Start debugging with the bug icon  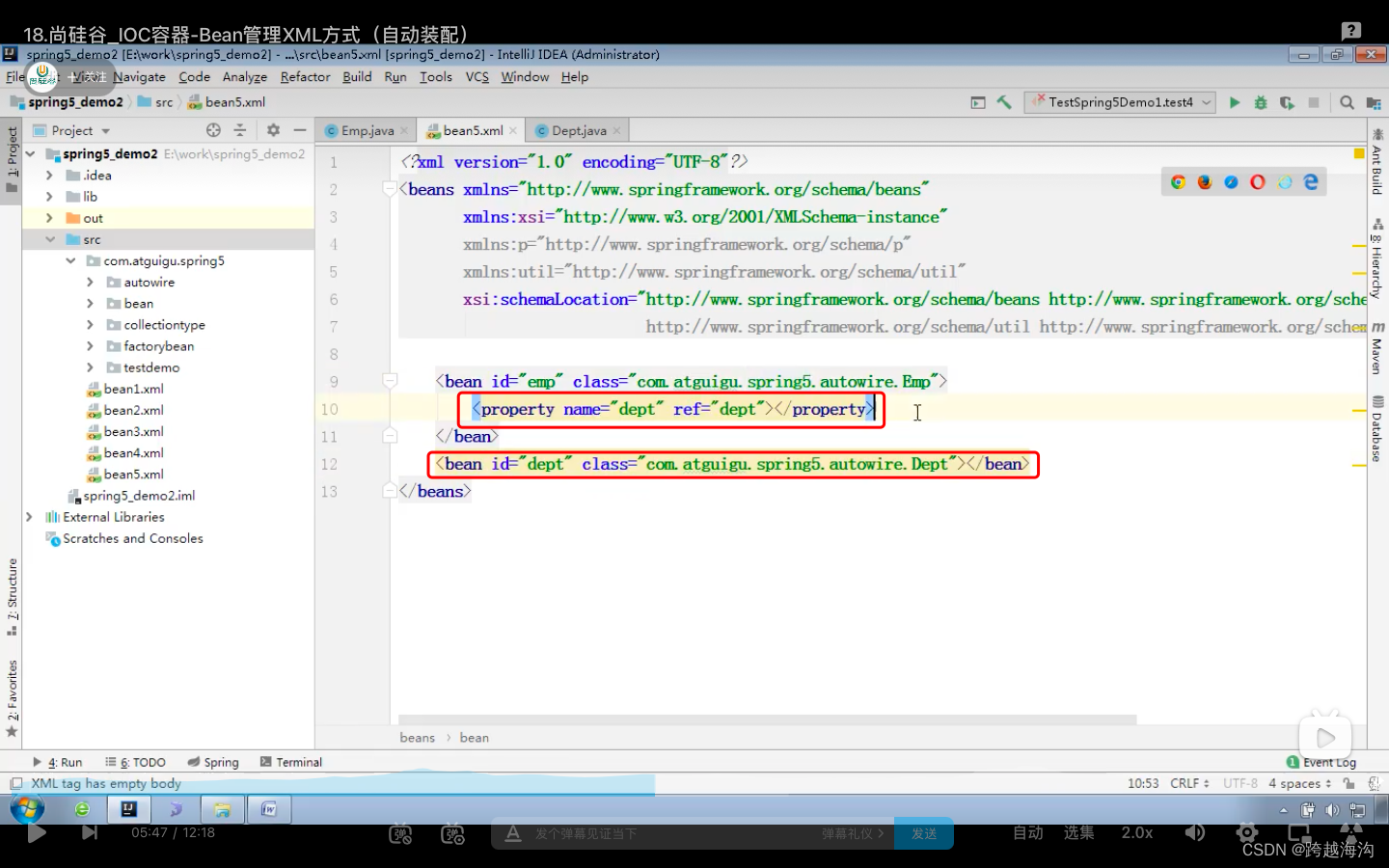1260,102
